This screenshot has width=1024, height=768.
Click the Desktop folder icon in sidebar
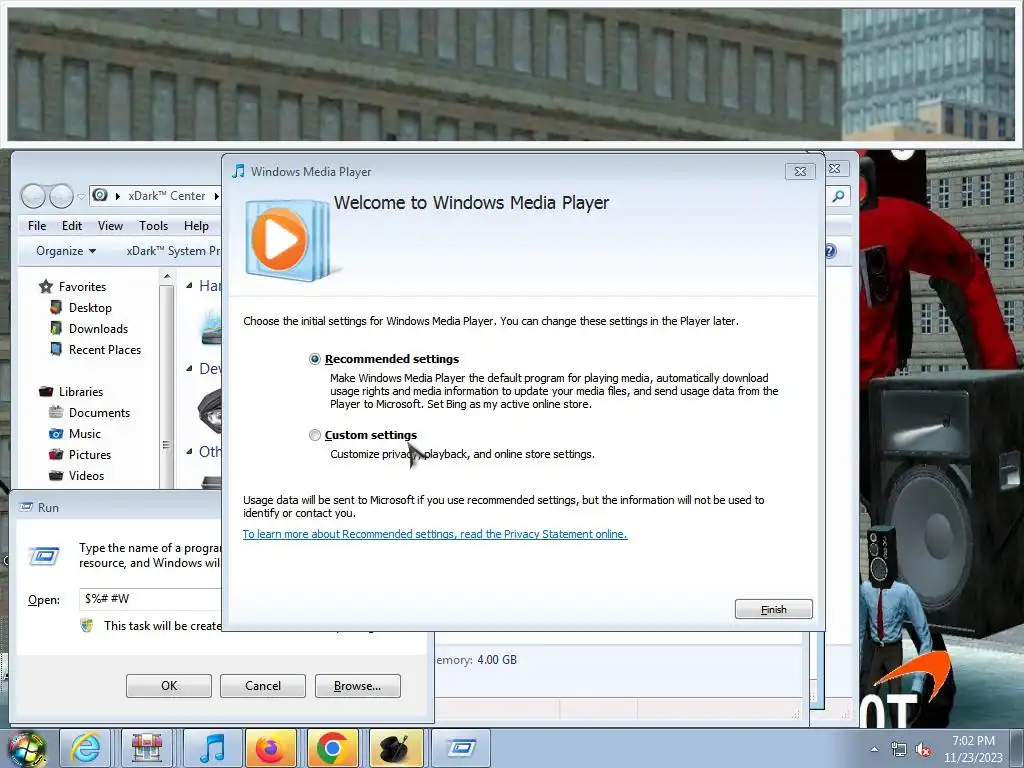(x=56, y=308)
